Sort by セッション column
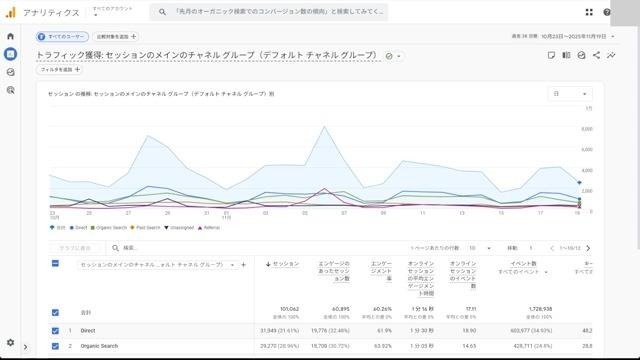The width and height of the screenshot is (640, 360). point(282,264)
